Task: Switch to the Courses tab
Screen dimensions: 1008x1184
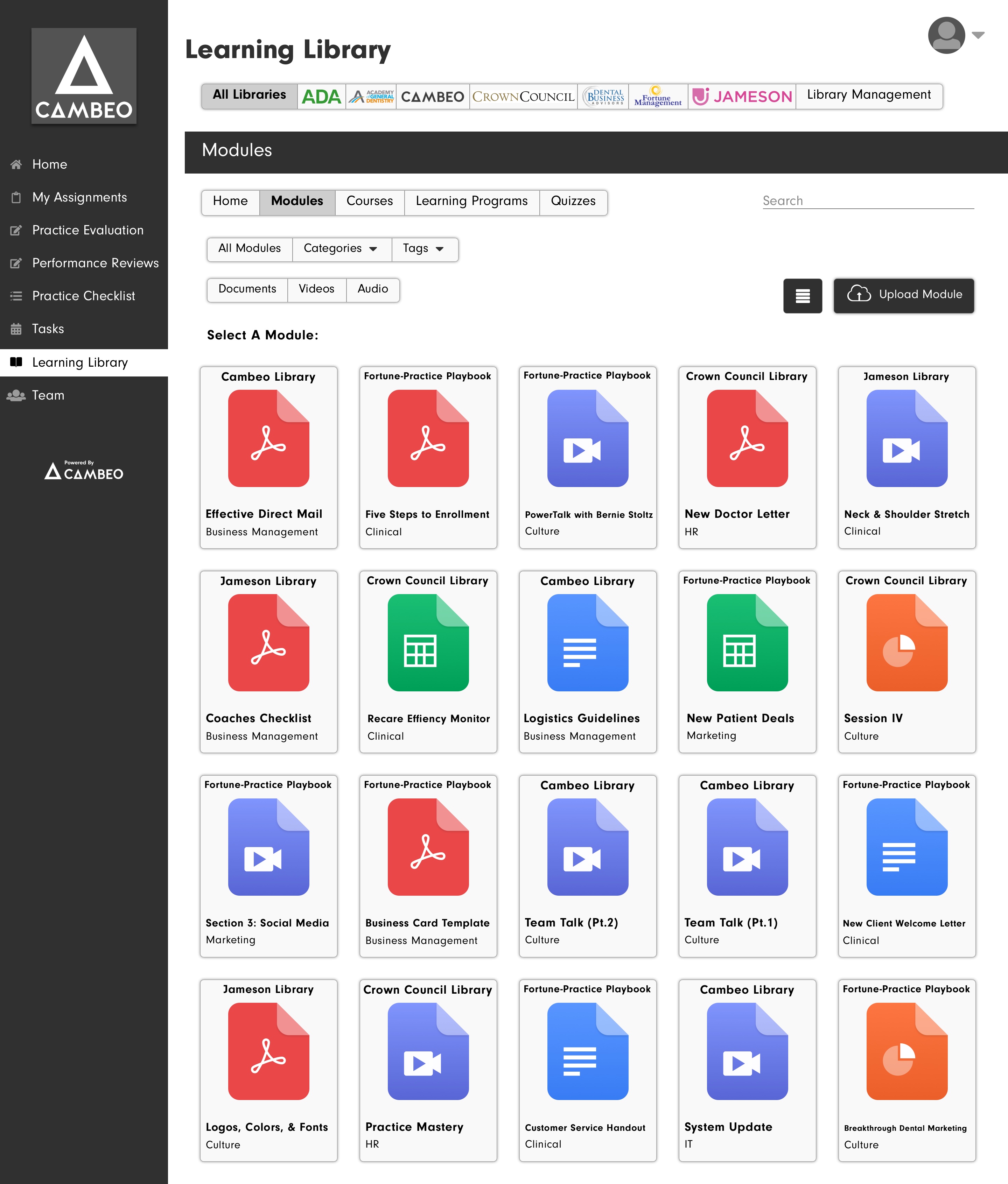Action: coord(369,201)
